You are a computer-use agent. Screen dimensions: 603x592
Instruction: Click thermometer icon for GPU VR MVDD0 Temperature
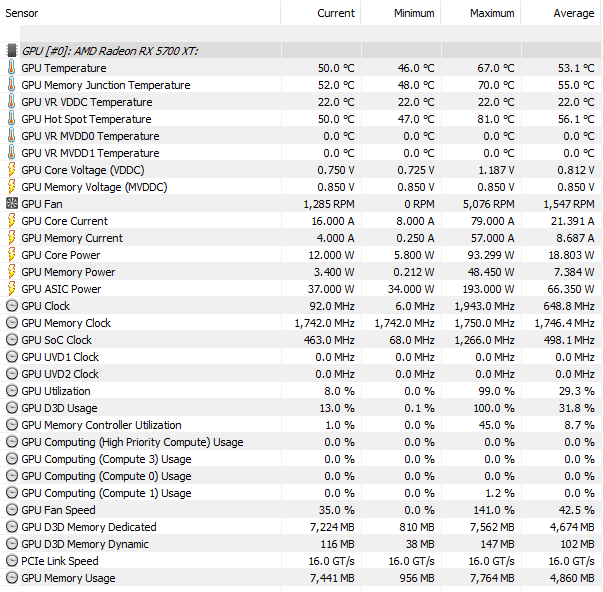pyautogui.click(x=12, y=135)
